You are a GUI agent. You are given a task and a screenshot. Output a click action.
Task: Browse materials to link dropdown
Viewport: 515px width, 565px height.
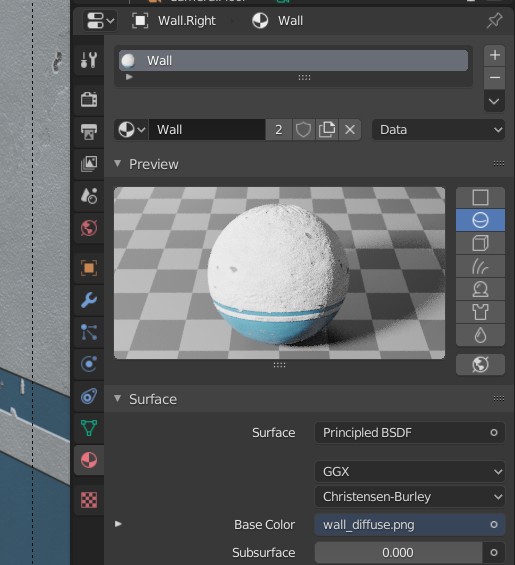tap(132, 130)
